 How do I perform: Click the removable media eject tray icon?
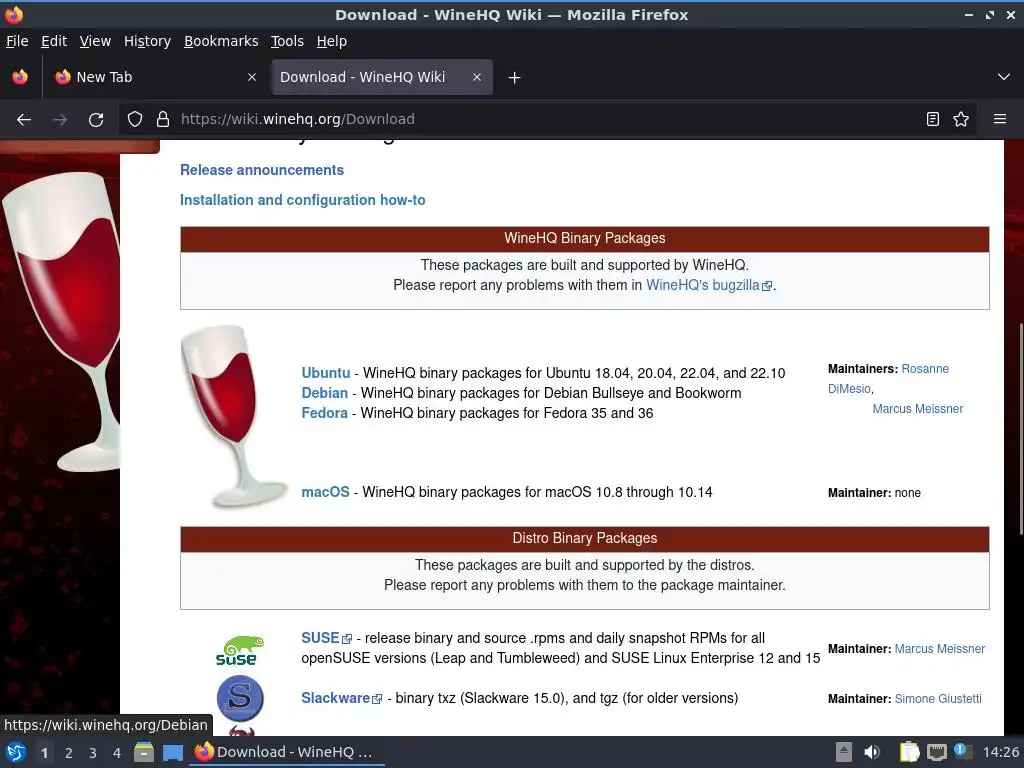pos(844,752)
